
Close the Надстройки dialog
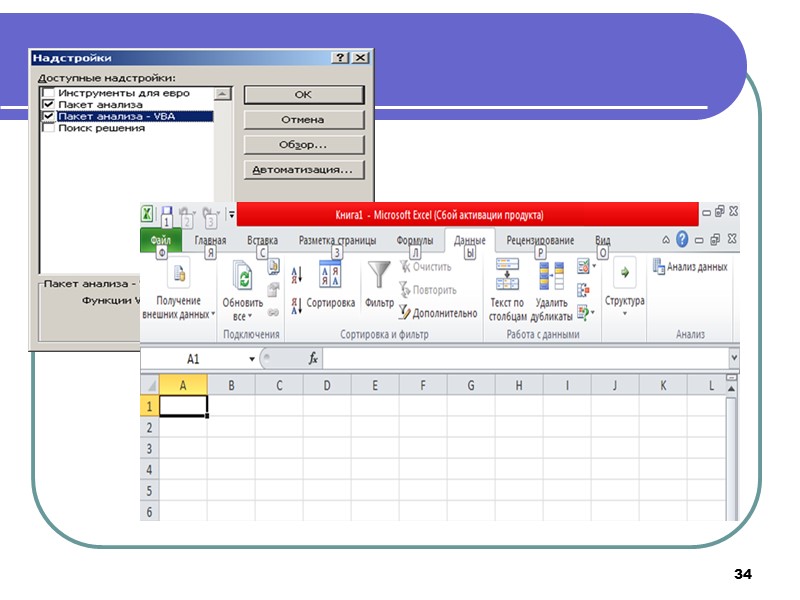click(361, 58)
